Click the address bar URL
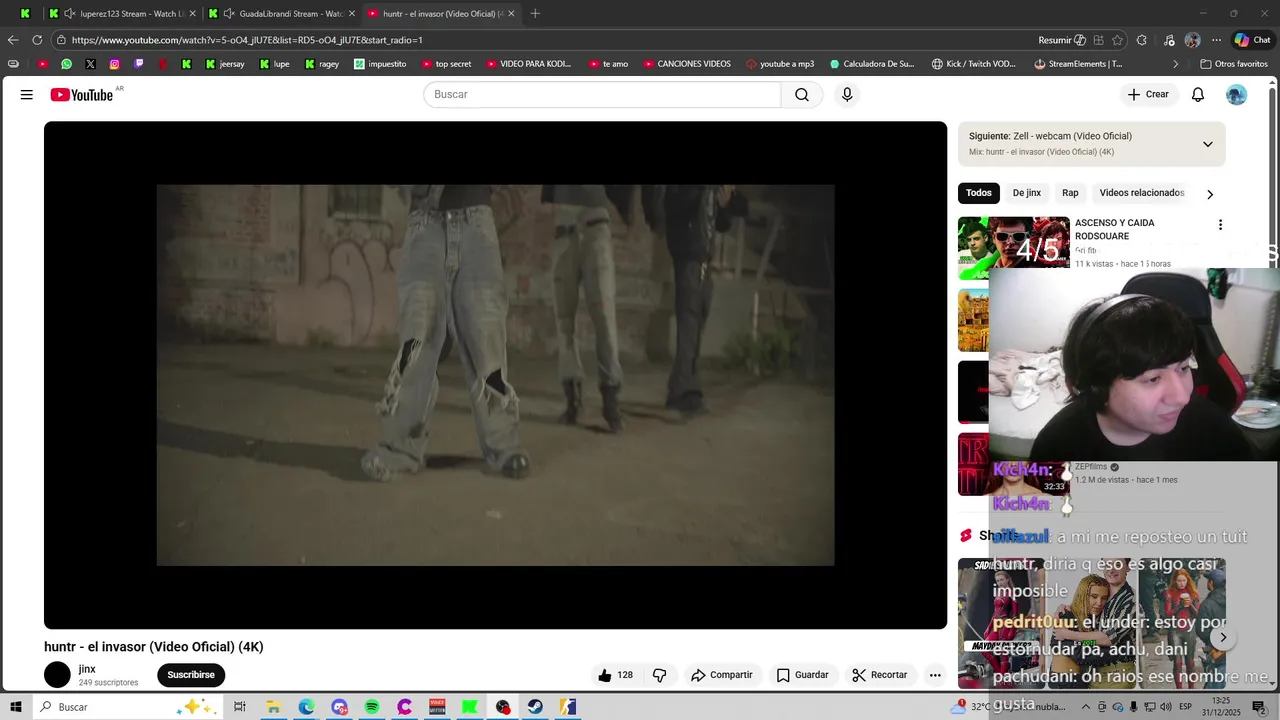Viewport: 1280px width, 720px height. point(247,40)
